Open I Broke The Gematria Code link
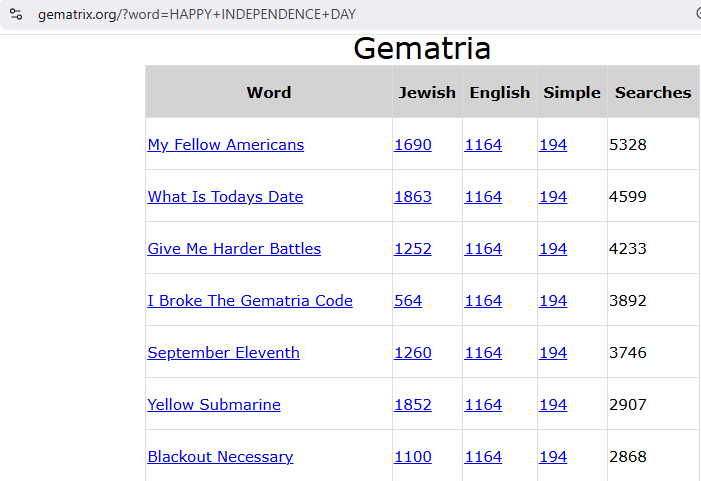 [x=250, y=300]
